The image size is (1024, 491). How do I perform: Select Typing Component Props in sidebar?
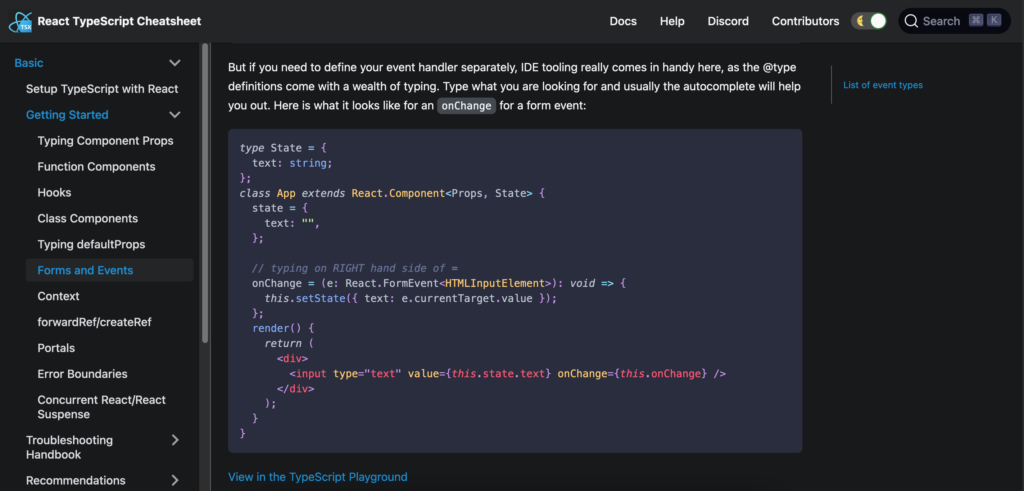[x=105, y=141]
